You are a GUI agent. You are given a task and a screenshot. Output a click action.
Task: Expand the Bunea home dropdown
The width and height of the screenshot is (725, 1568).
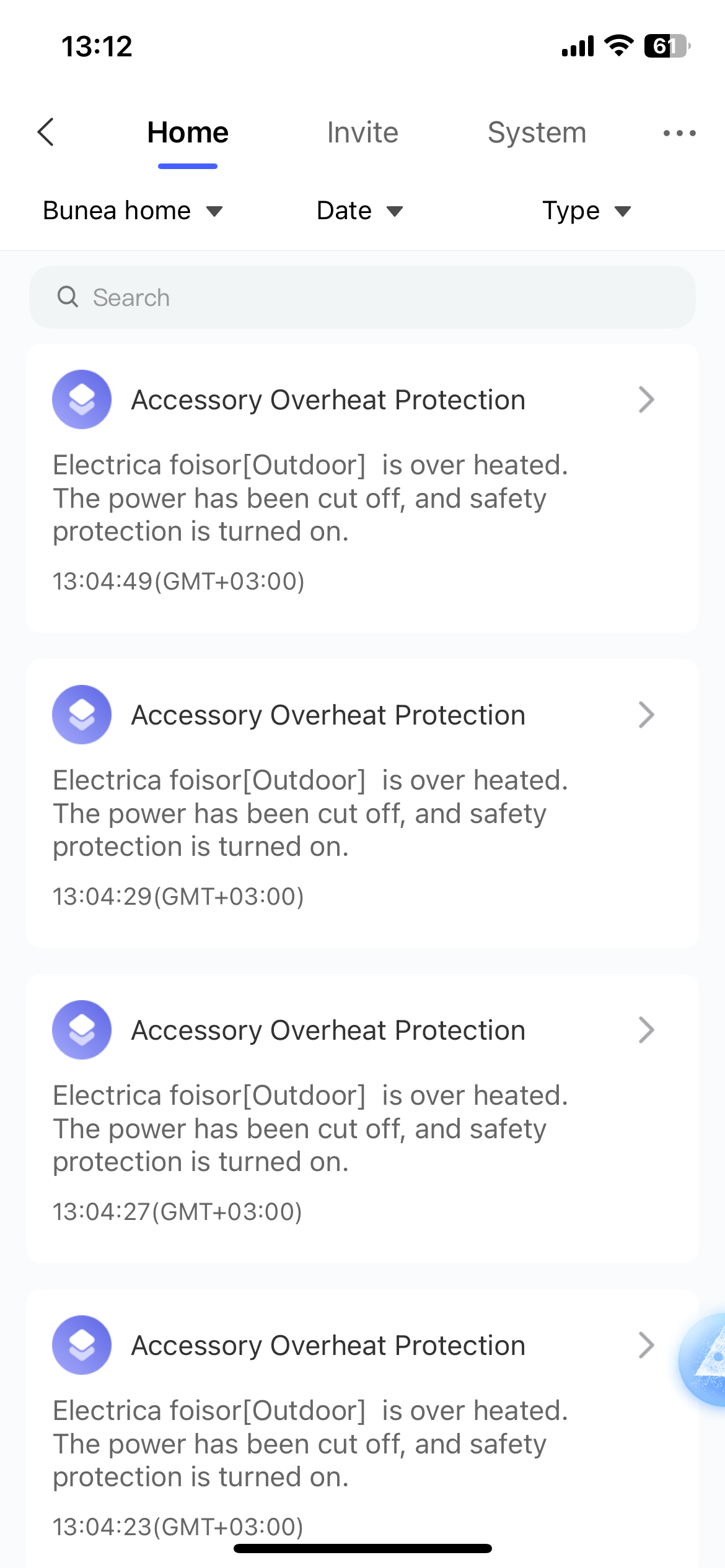point(133,211)
